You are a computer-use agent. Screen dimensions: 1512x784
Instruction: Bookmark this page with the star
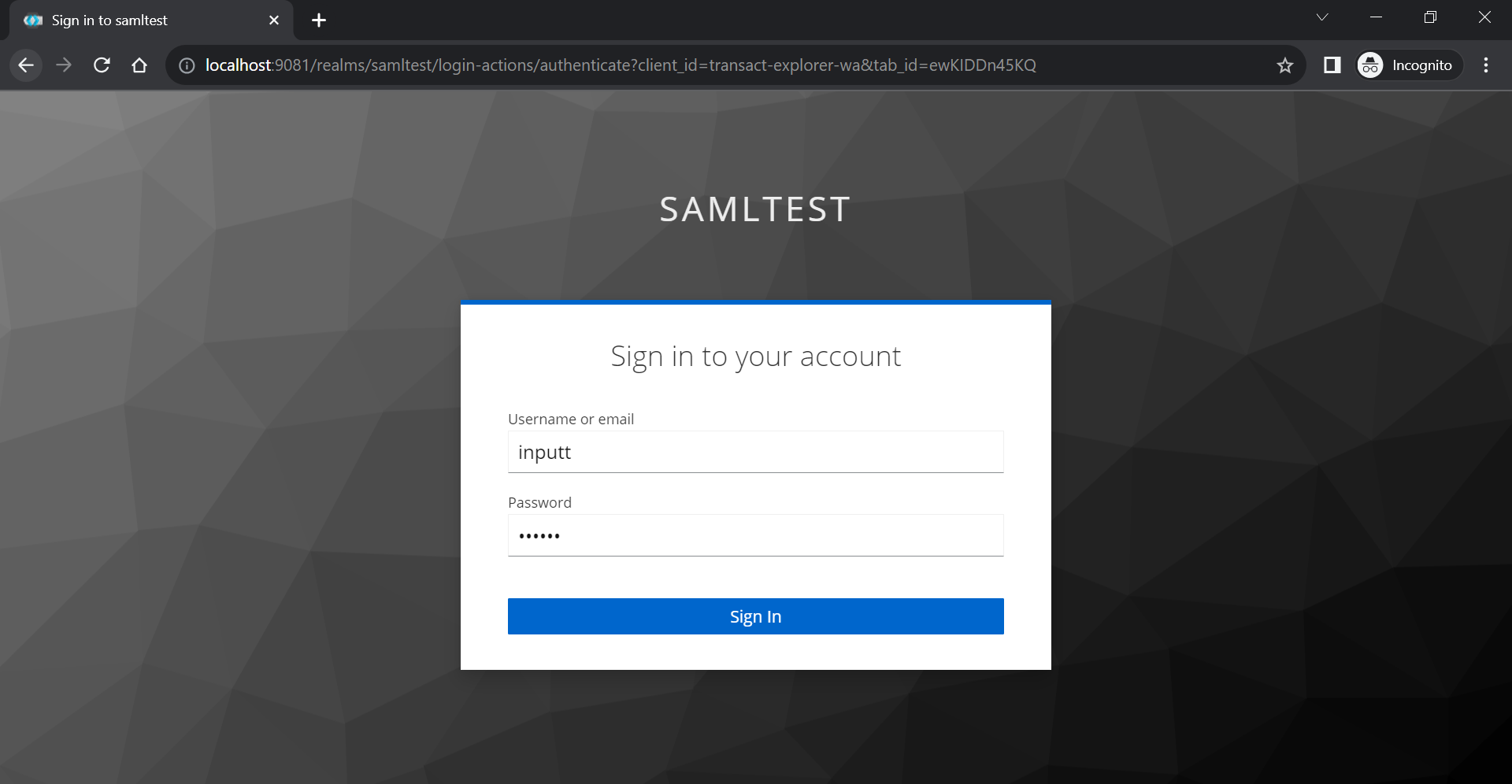(x=1285, y=65)
